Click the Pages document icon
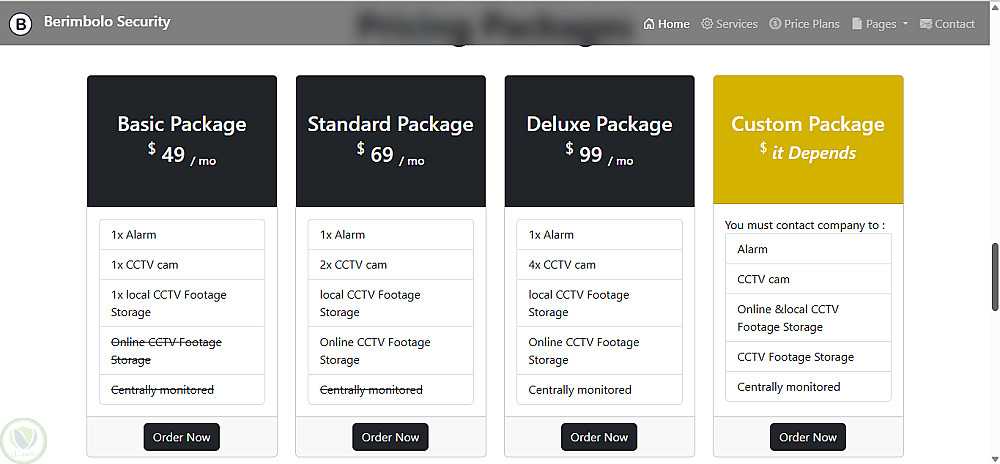 click(857, 24)
